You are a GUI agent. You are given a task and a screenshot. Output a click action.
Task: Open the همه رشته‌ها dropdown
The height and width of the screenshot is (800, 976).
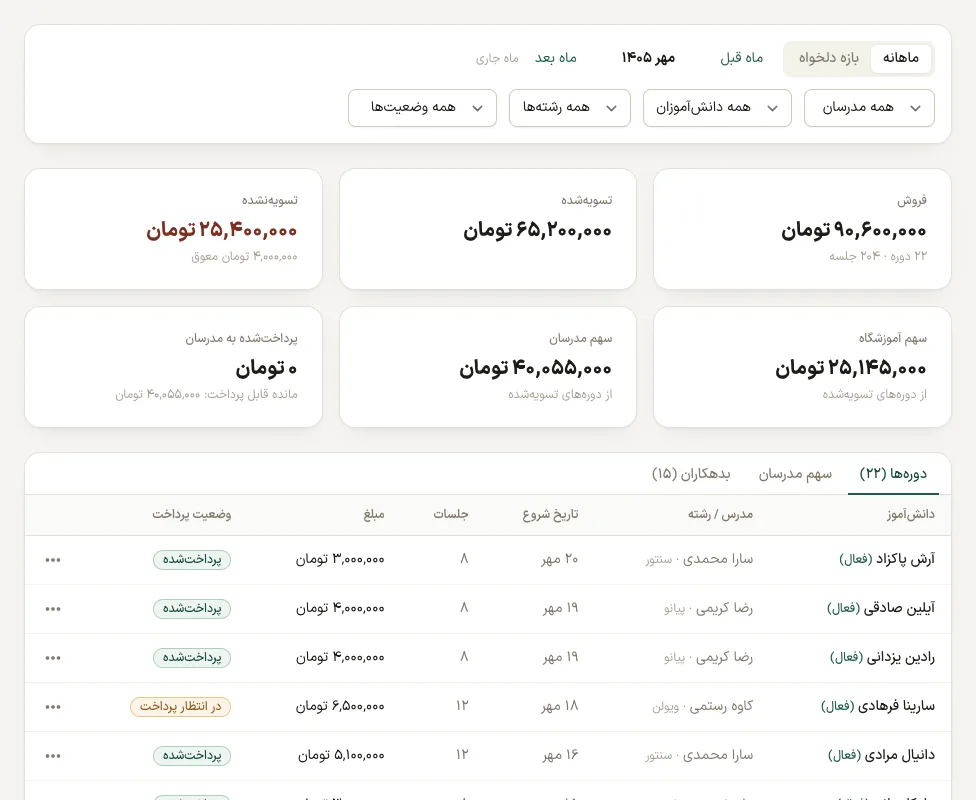570,108
